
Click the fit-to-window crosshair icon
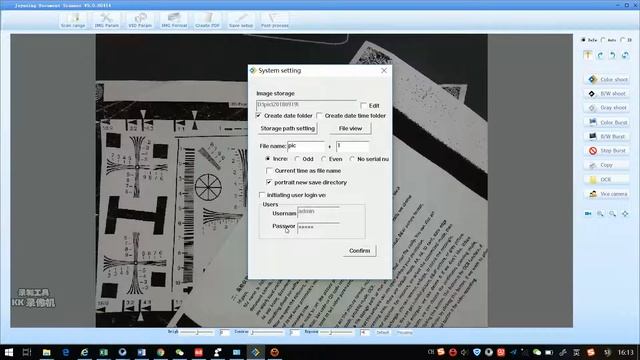coord(625,213)
